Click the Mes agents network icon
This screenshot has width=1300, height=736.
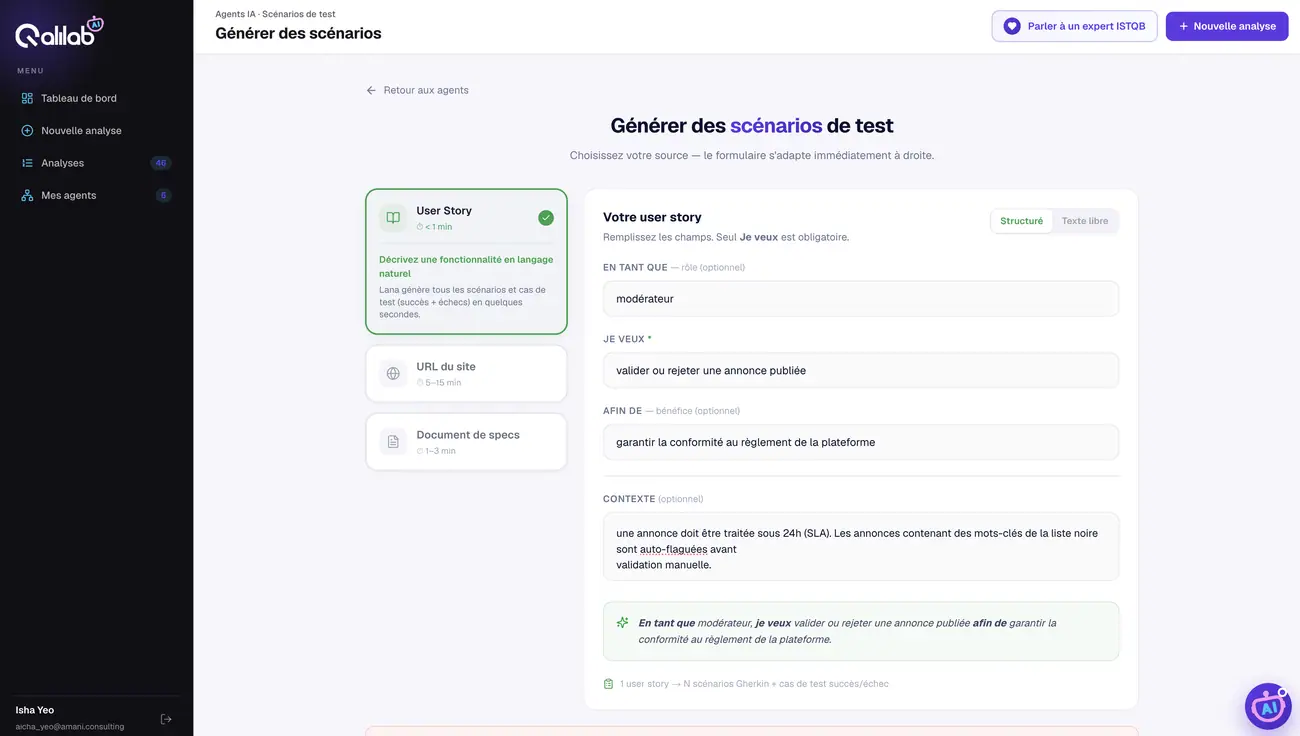[27, 195]
